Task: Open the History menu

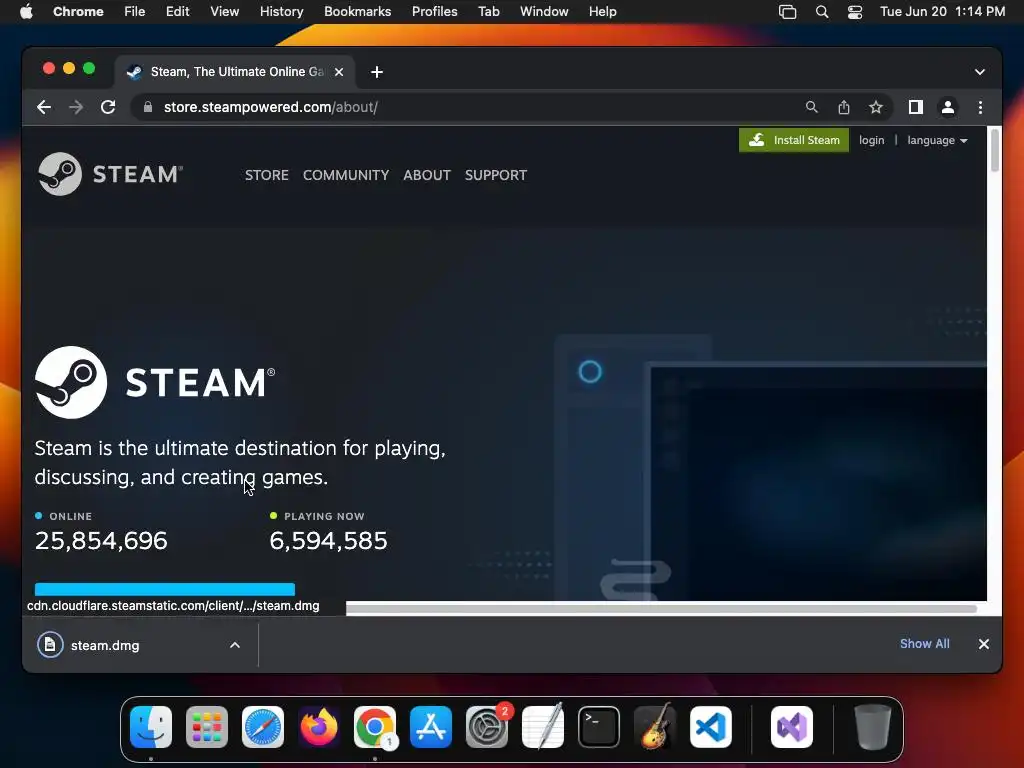Action: (281, 11)
